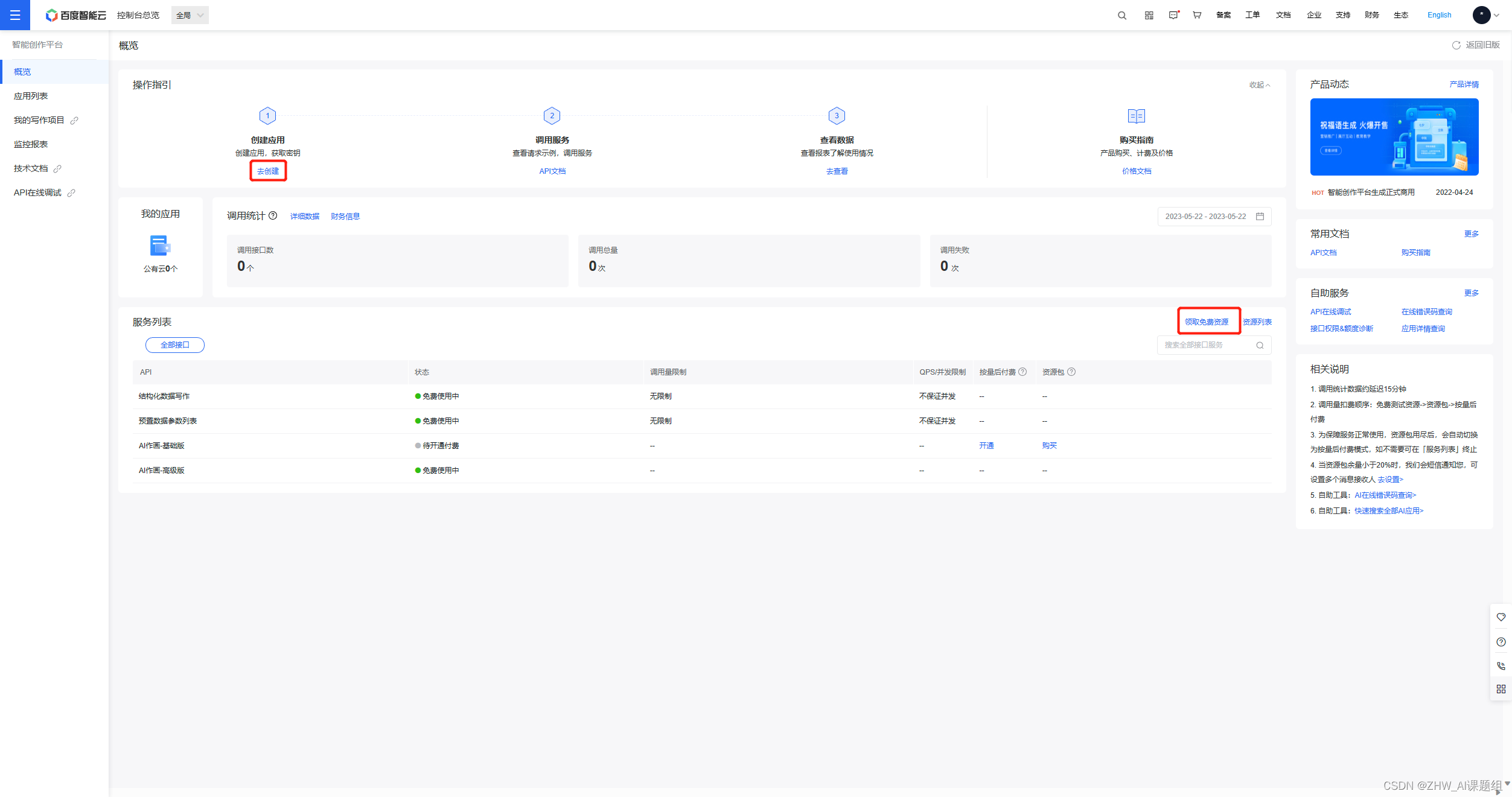Open the message notifications icon
The image size is (1512, 797).
coord(1173,15)
